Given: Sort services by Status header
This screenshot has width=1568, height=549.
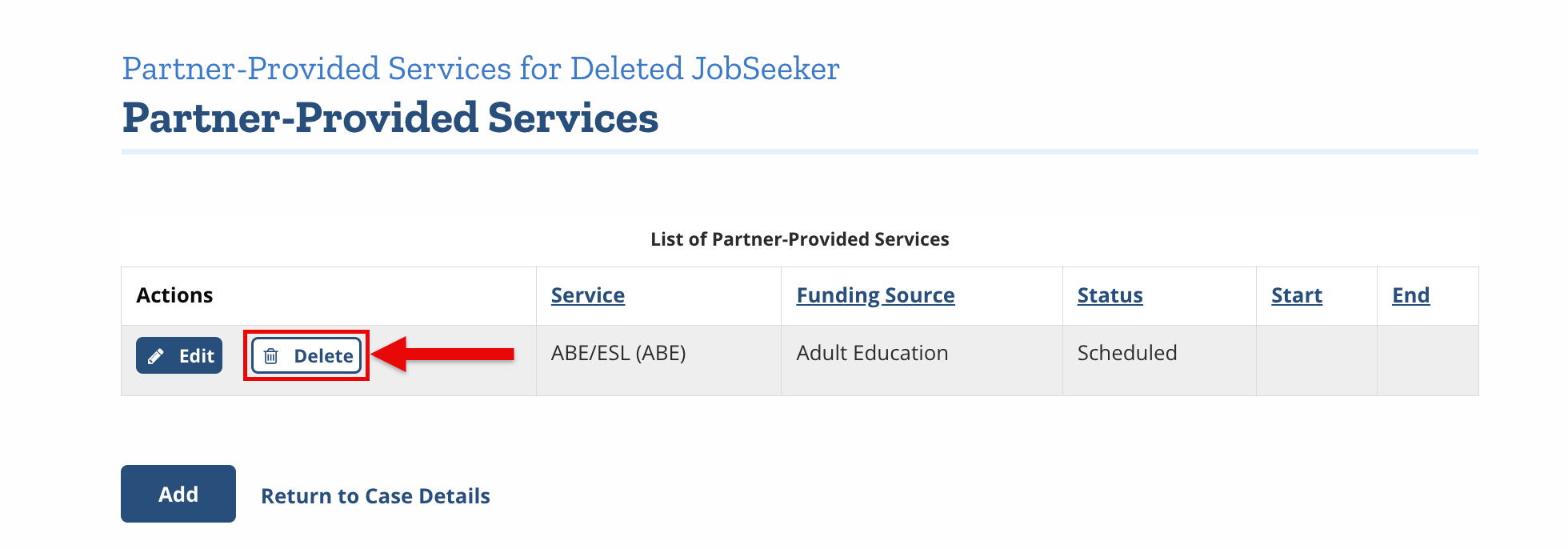Looking at the screenshot, I should pyautogui.click(x=1110, y=295).
